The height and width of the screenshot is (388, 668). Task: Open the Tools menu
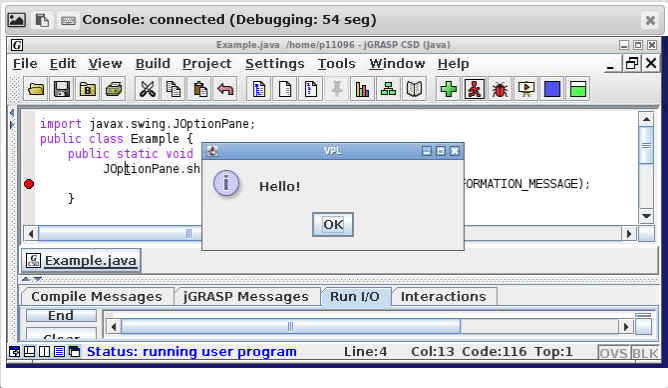coord(337,64)
